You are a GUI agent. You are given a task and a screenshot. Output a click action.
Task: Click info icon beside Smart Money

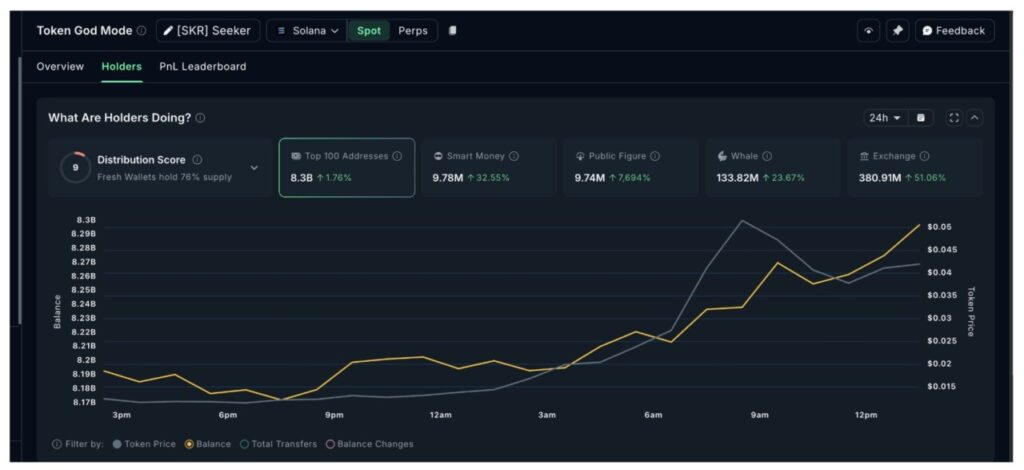coord(514,156)
